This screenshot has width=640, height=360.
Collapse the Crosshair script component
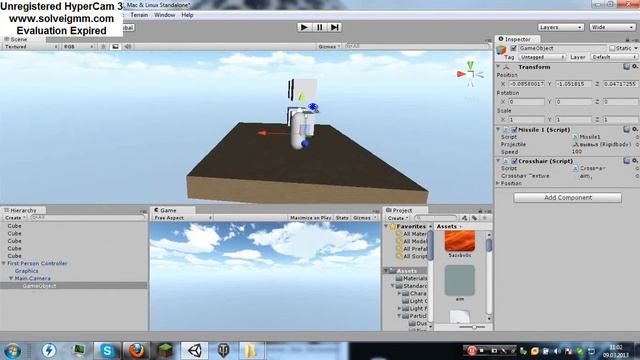click(x=498, y=161)
